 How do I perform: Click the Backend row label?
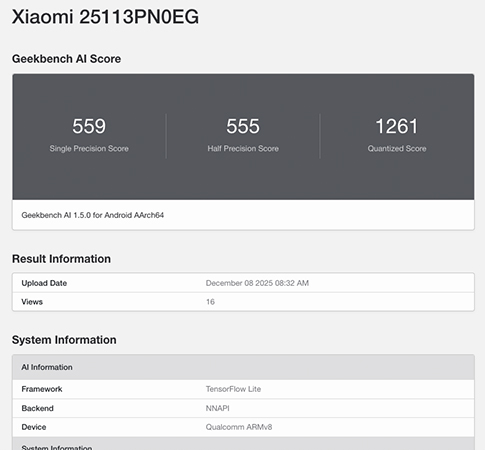click(37, 408)
